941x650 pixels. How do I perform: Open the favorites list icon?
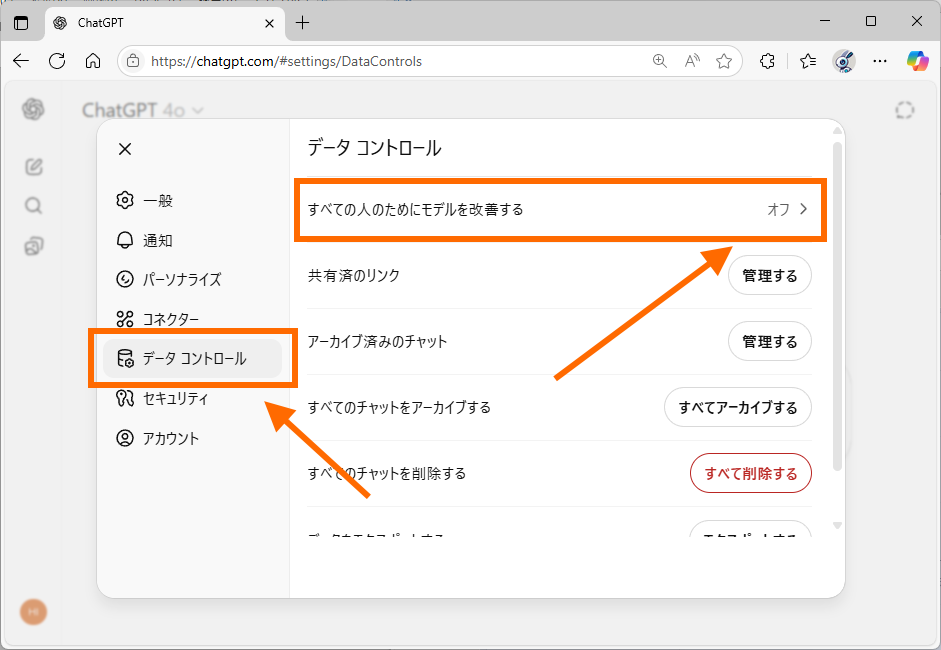click(808, 61)
